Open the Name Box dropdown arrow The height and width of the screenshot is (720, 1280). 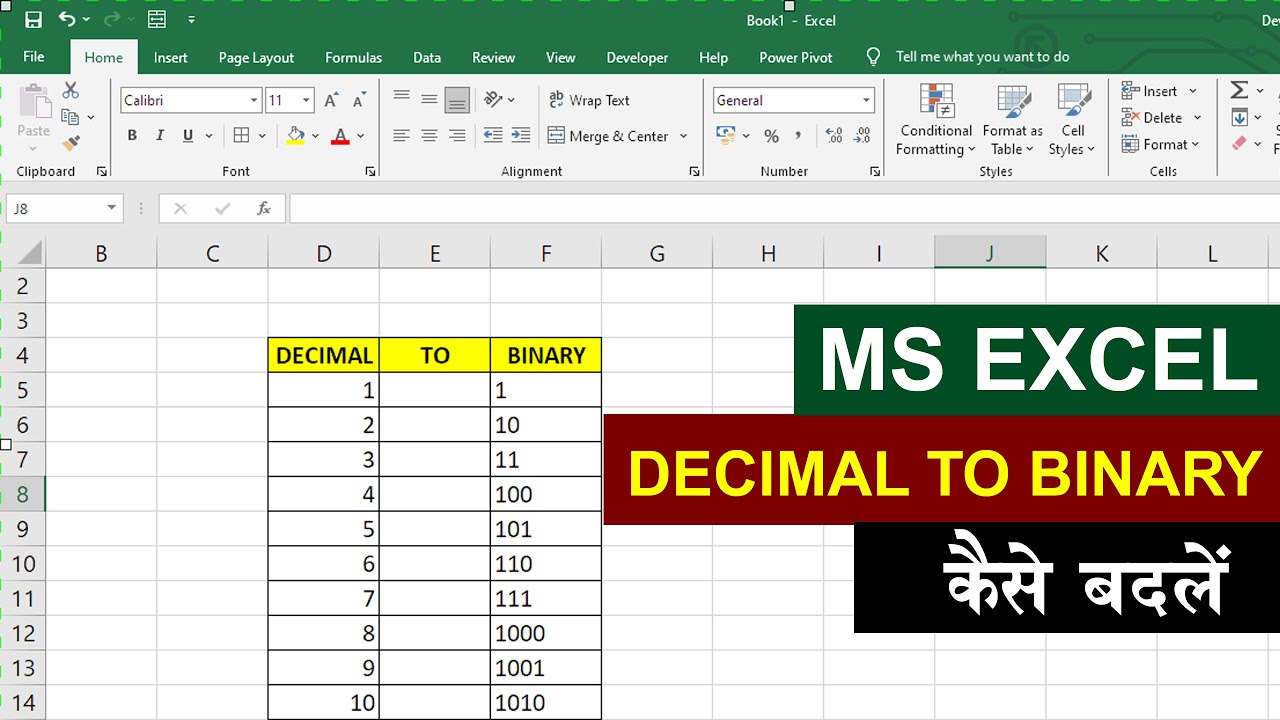click(111, 208)
